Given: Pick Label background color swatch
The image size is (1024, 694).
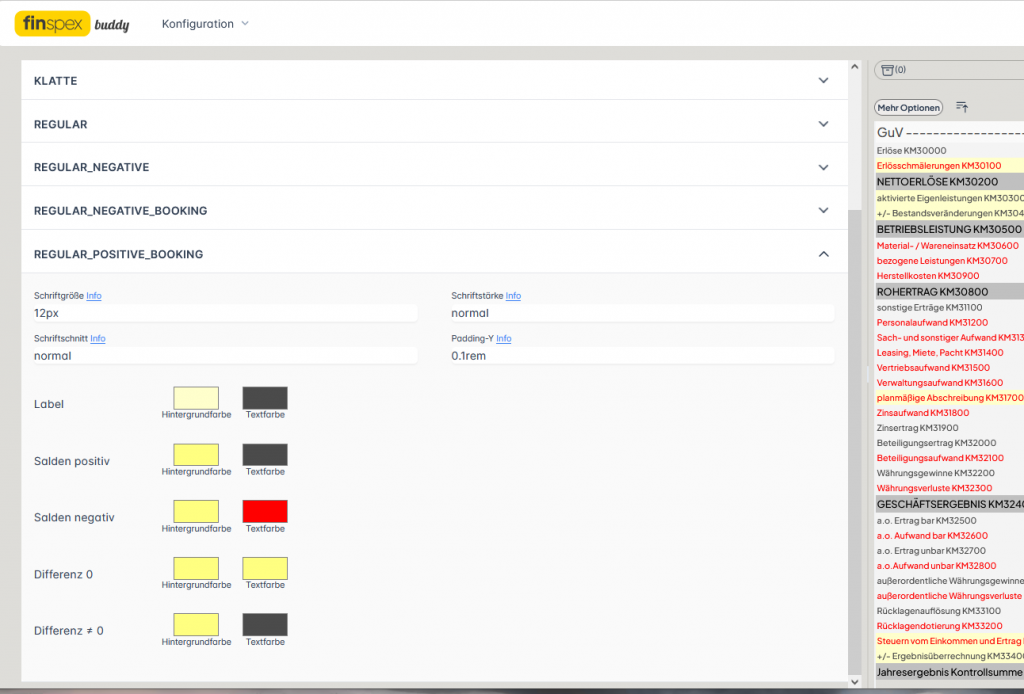Looking at the screenshot, I should 196,398.
